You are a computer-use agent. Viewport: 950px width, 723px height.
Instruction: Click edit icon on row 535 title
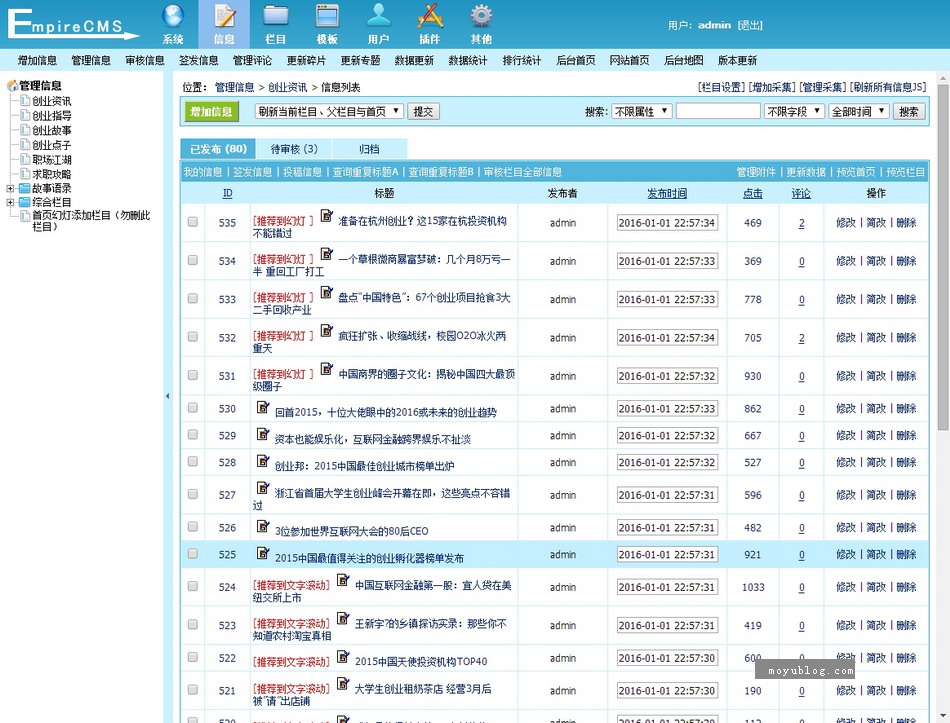(327, 216)
